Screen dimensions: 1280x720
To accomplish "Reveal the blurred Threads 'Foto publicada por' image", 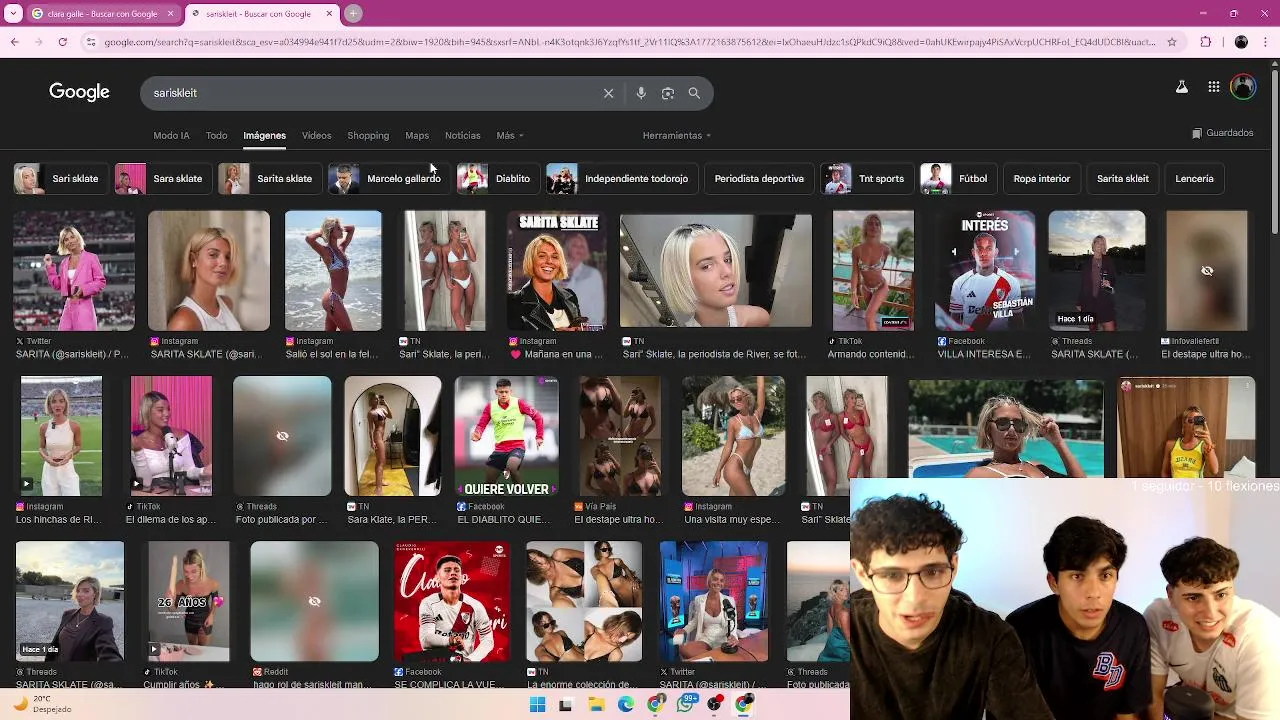I will pos(282,436).
